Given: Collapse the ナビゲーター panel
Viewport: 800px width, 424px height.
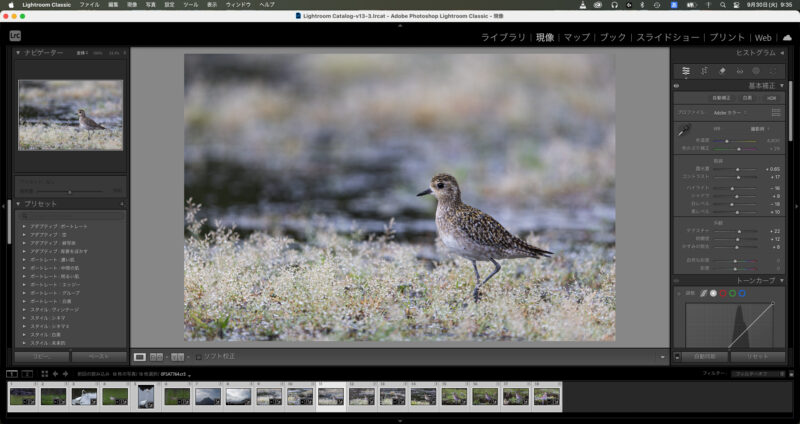Looking at the screenshot, I should pos(17,52).
